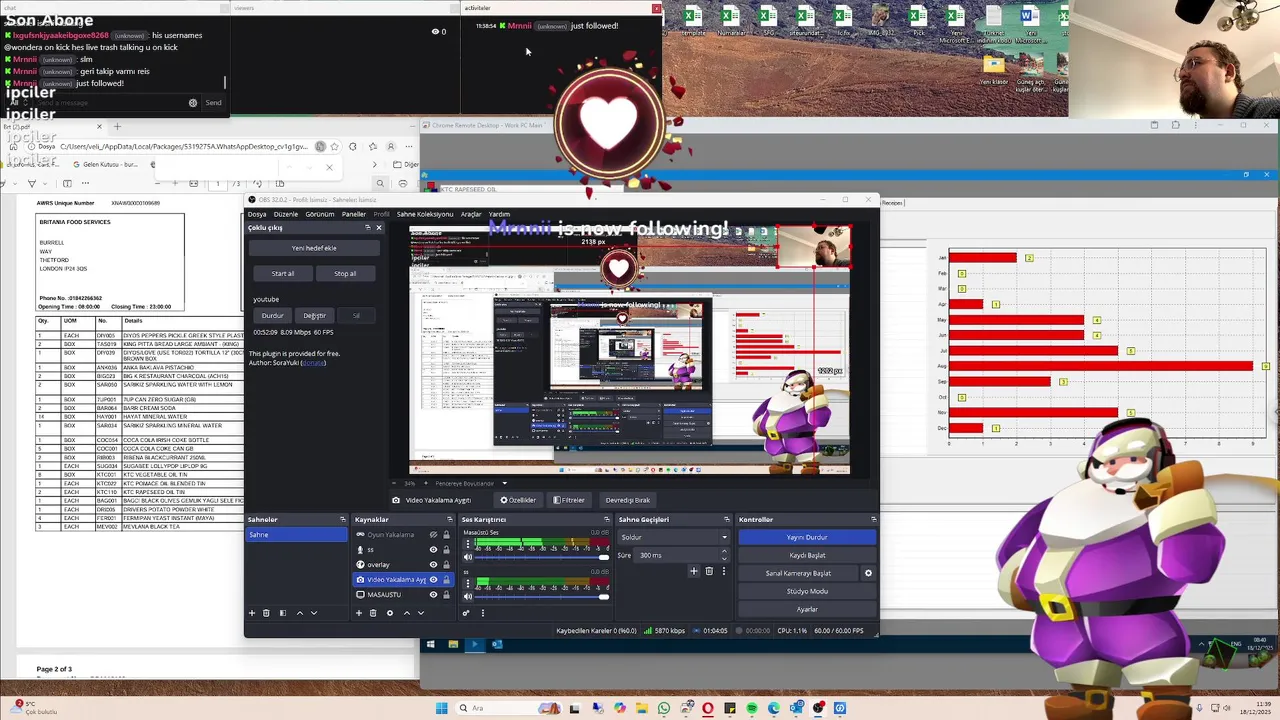
Task: Hide the ss source with its eye
Action: click(x=433, y=550)
